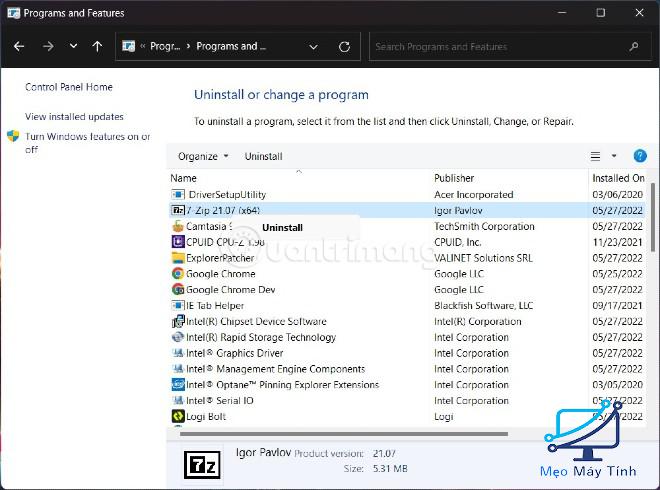Select the Google Chrome Dev icon
Viewport: 660px width, 490px height.
(178, 290)
